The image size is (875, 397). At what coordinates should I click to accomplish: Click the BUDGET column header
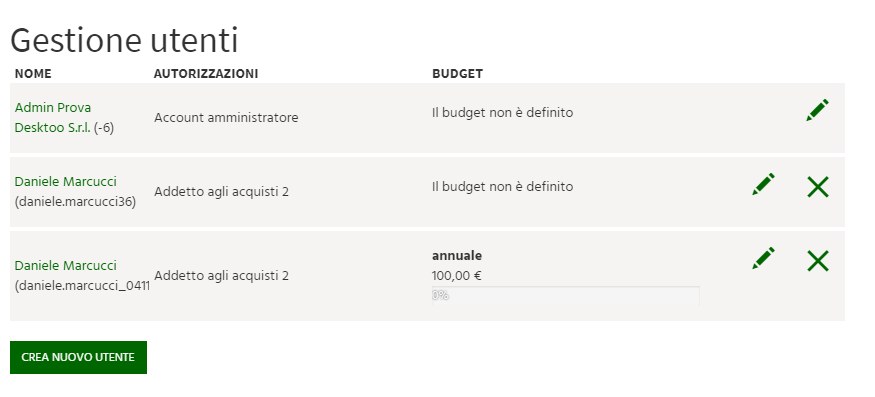pos(458,74)
